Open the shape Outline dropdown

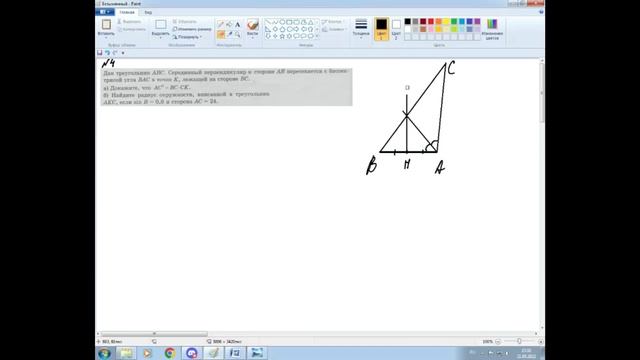(333, 21)
